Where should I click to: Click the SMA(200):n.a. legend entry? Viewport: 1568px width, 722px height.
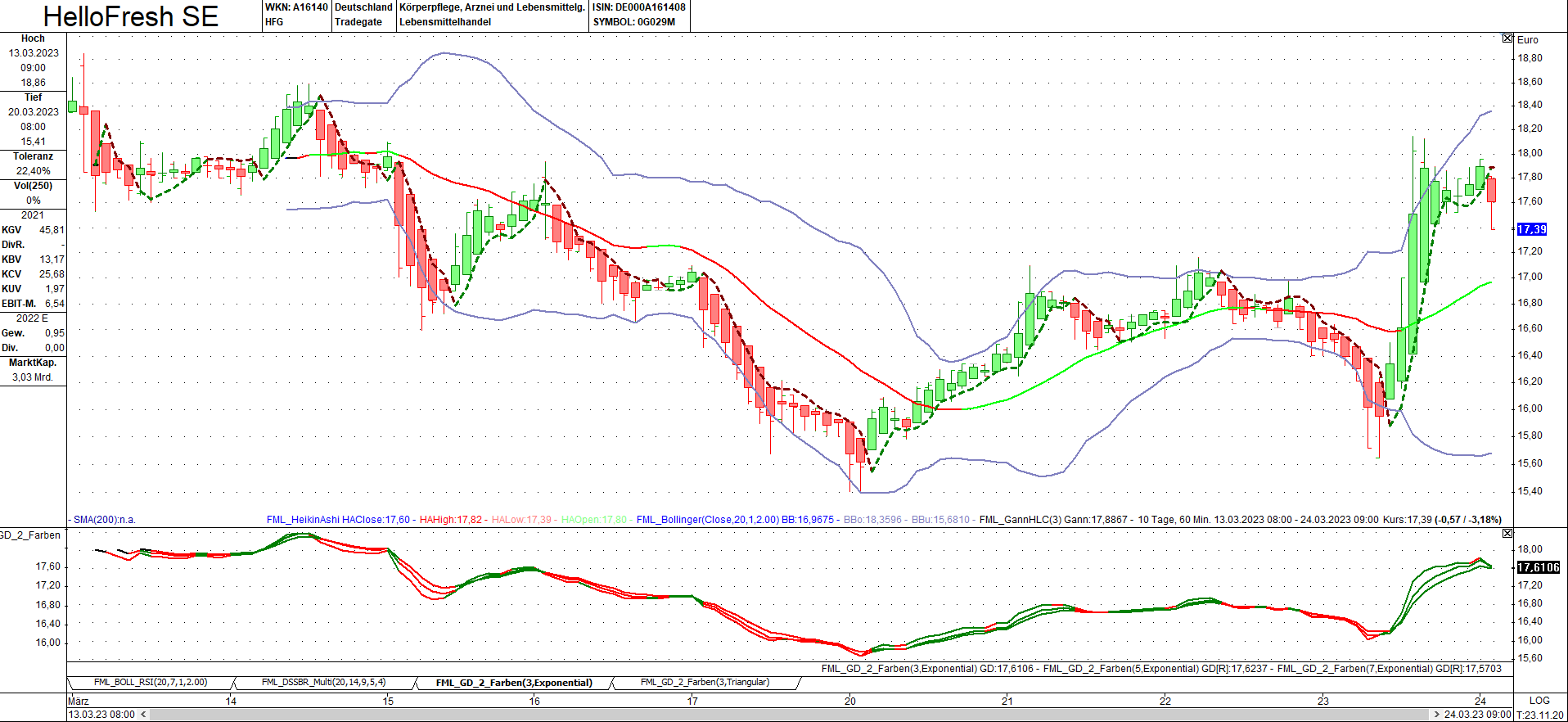click(x=105, y=520)
